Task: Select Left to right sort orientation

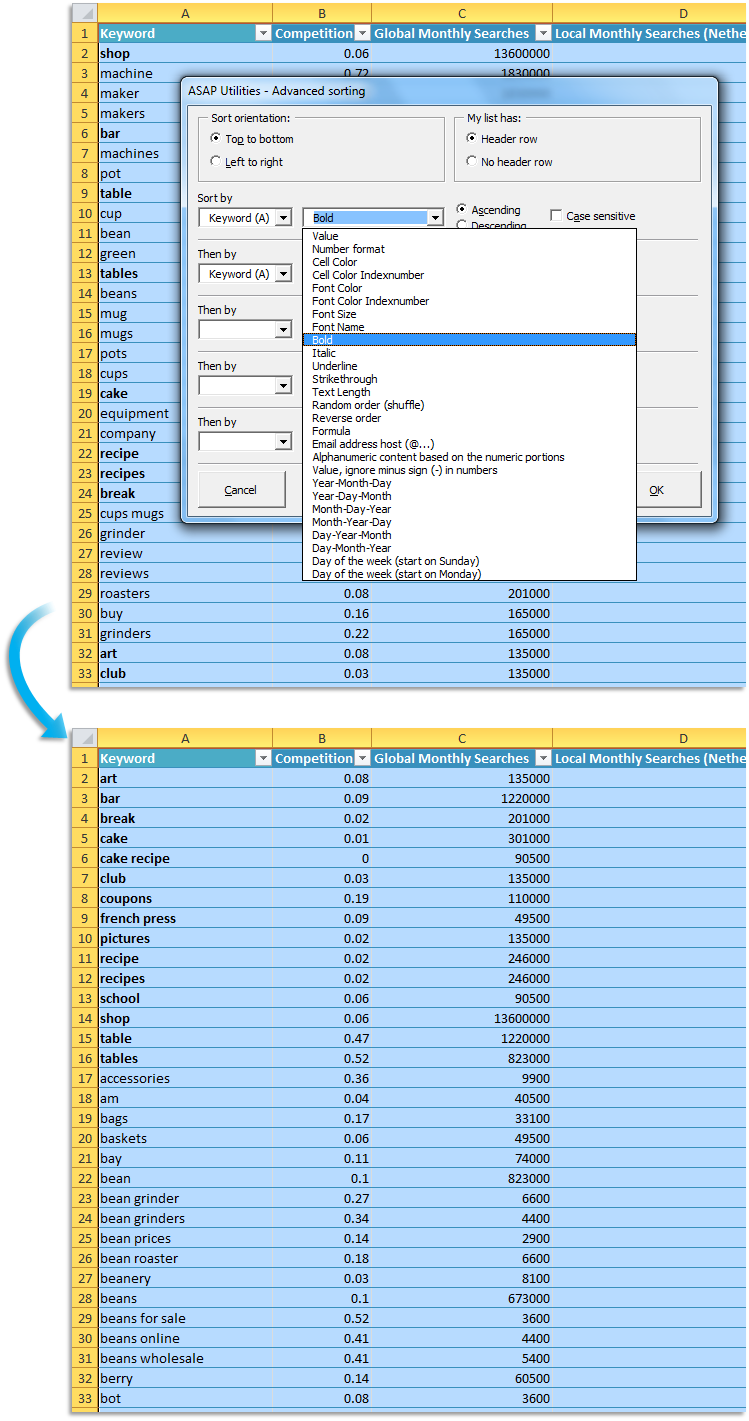Action: click(x=216, y=161)
